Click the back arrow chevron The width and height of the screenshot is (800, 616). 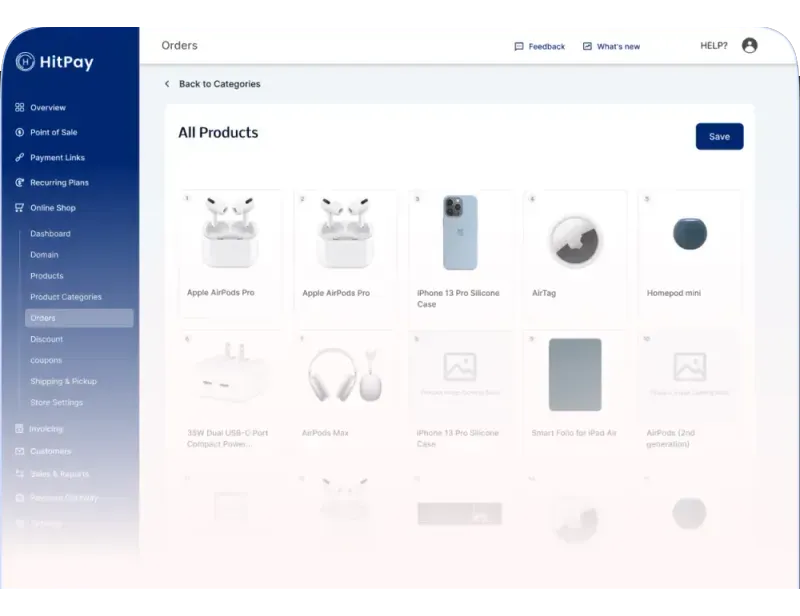pos(167,84)
